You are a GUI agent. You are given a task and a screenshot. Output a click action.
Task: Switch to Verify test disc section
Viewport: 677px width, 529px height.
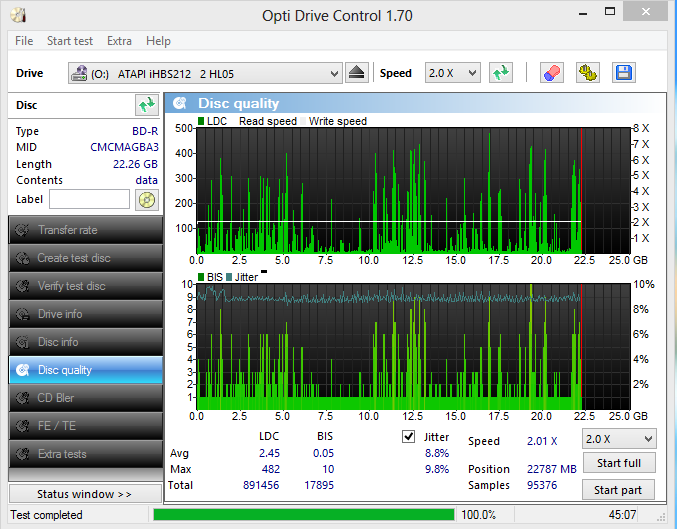(85, 286)
